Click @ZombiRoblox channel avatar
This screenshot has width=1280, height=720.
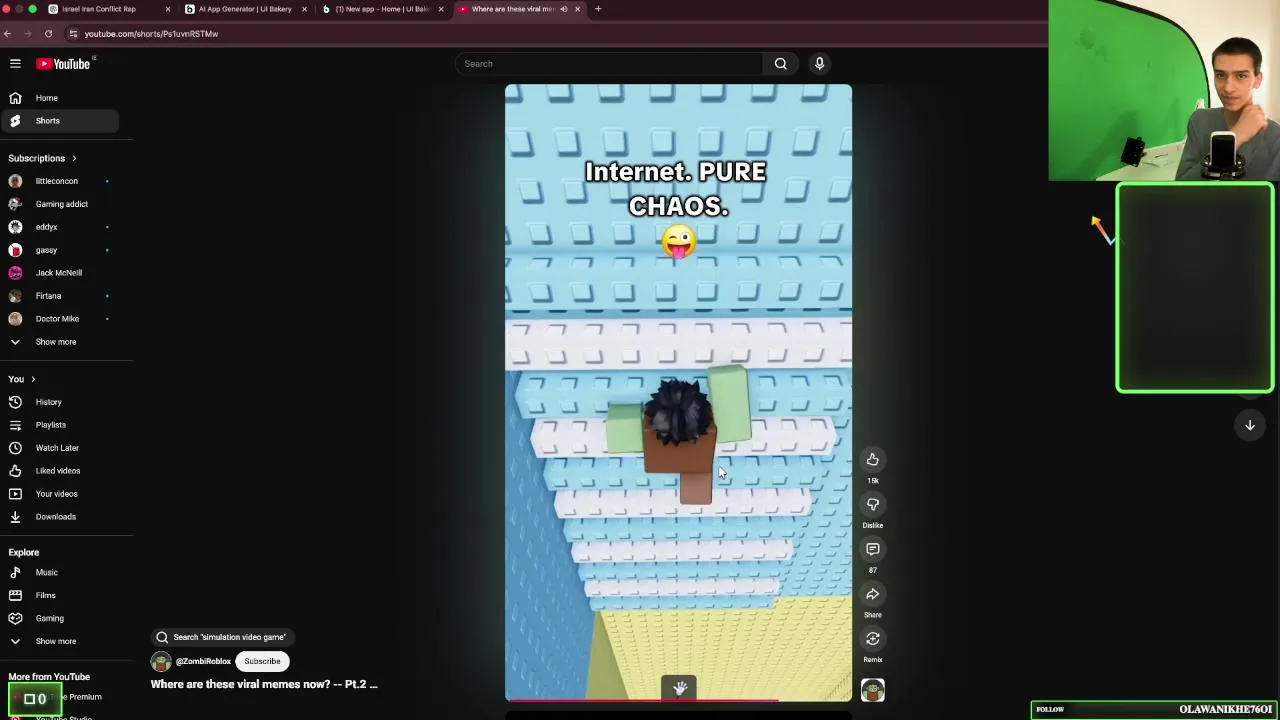point(161,661)
